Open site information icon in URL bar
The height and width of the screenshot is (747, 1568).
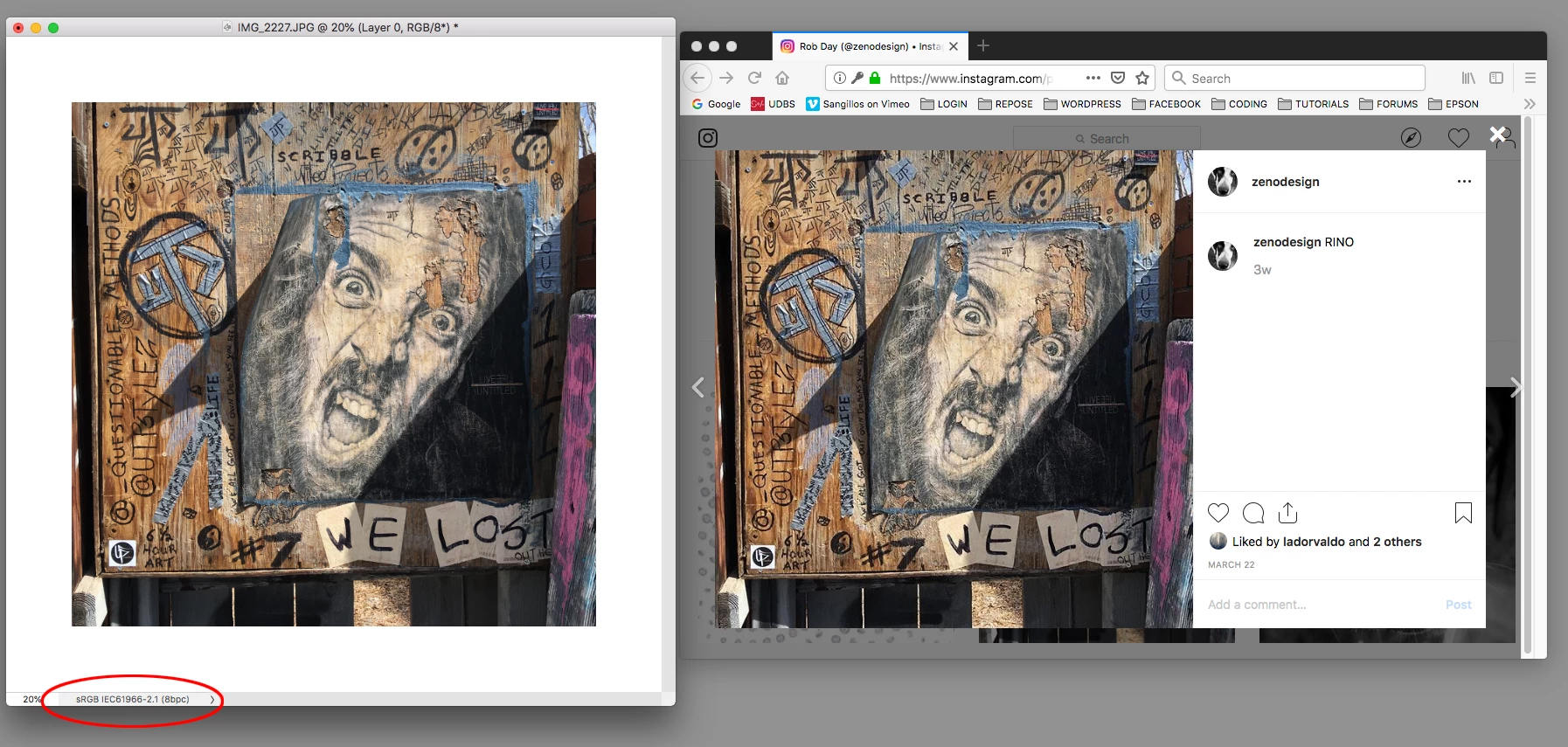[x=839, y=78]
